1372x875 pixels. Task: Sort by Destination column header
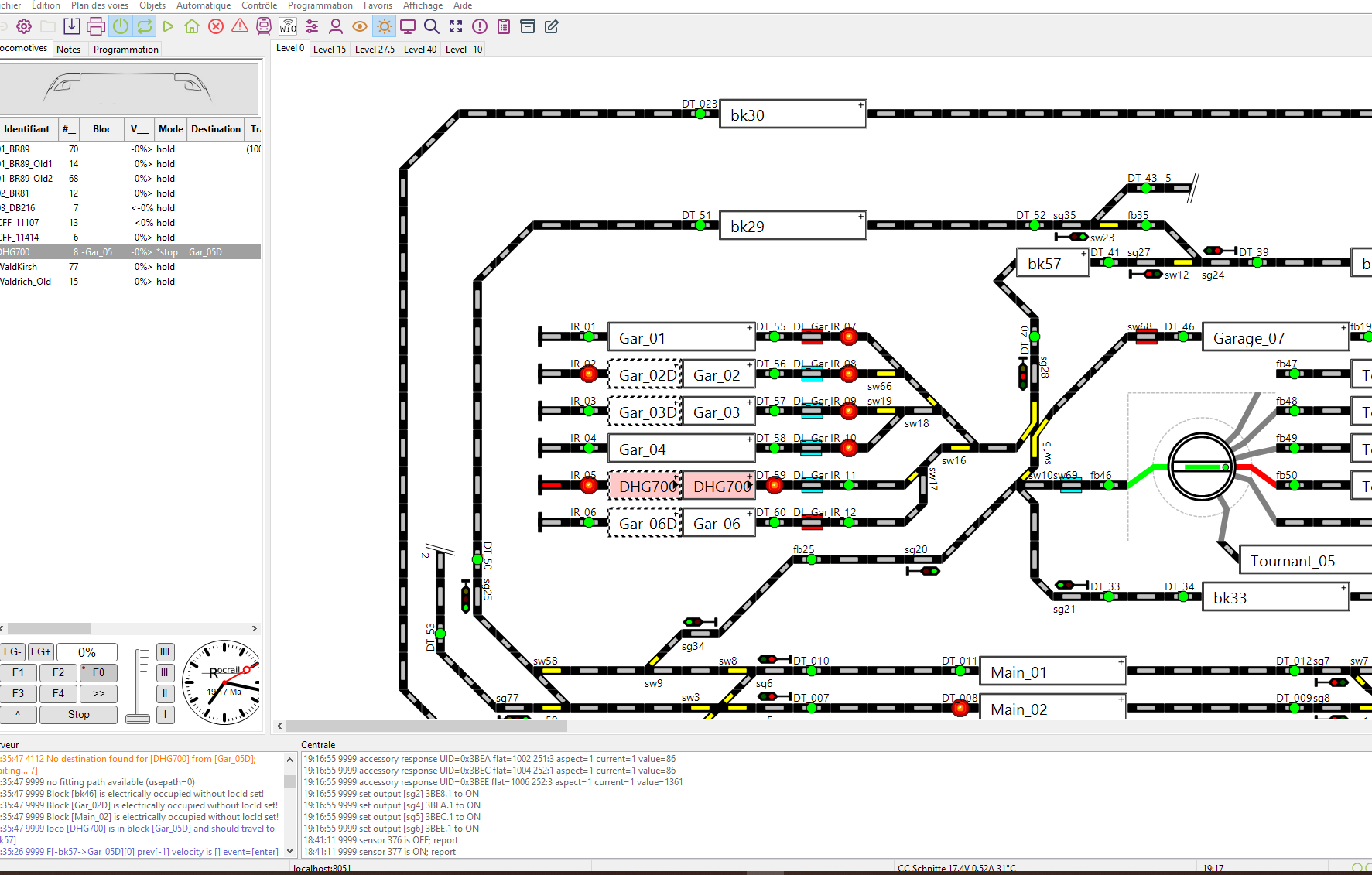click(x=216, y=129)
